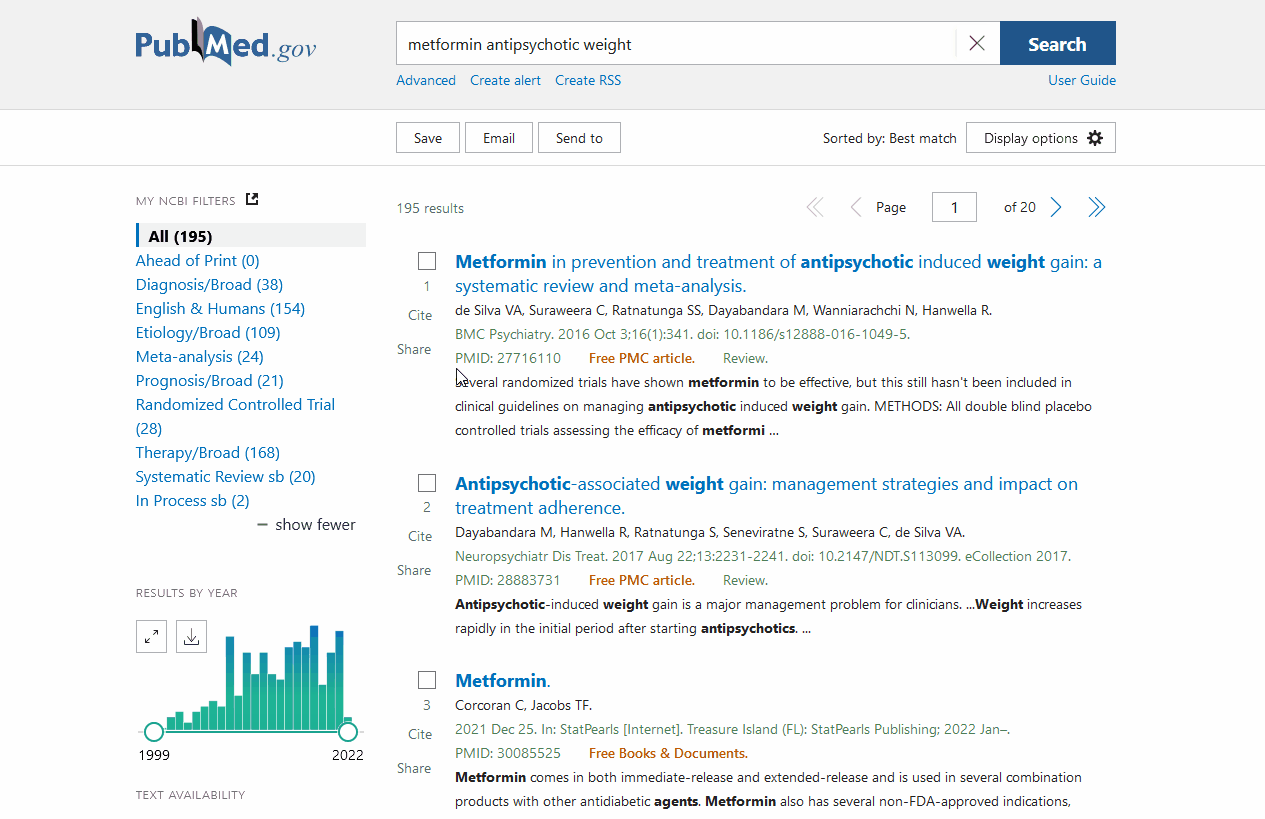The height and width of the screenshot is (819, 1265).
Task: Jump to last page of results
Action: pos(1097,207)
